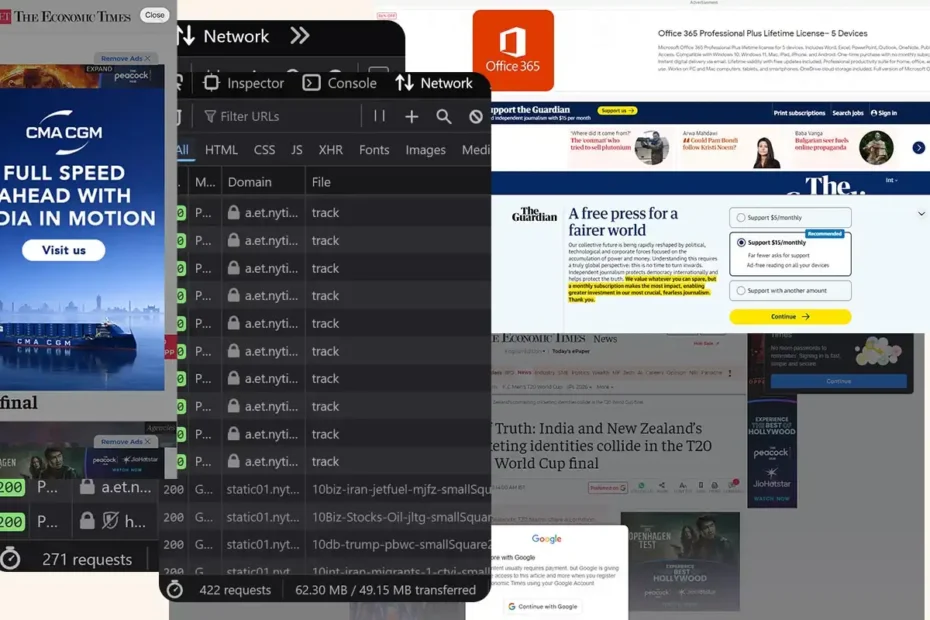Choose Support with another amount option

[x=741, y=291]
